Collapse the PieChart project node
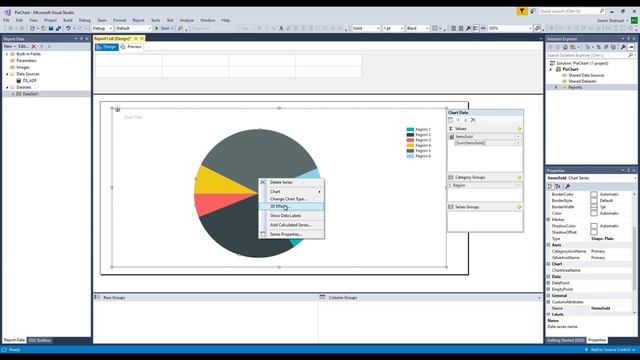Screen dimensions: 640x360 pos(551,69)
